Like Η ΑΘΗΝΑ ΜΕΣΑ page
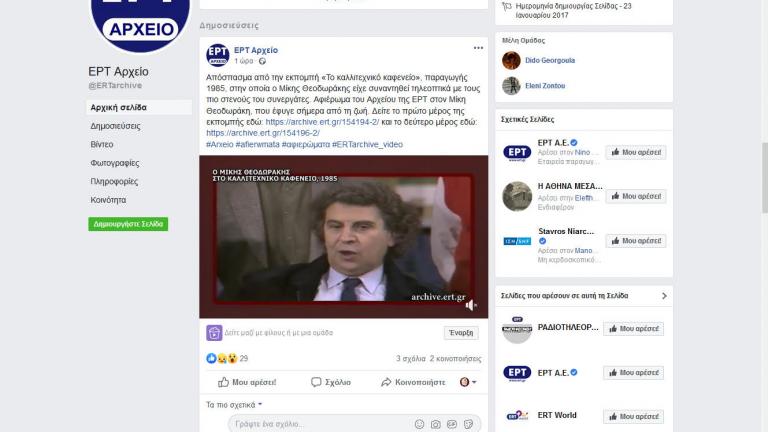The height and width of the screenshot is (432, 768). (x=636, y=196)
